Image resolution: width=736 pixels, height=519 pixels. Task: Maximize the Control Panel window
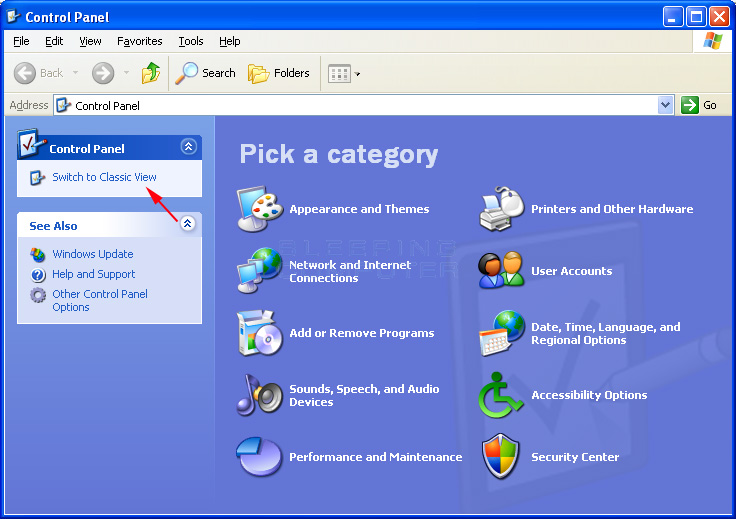(696, 17)
